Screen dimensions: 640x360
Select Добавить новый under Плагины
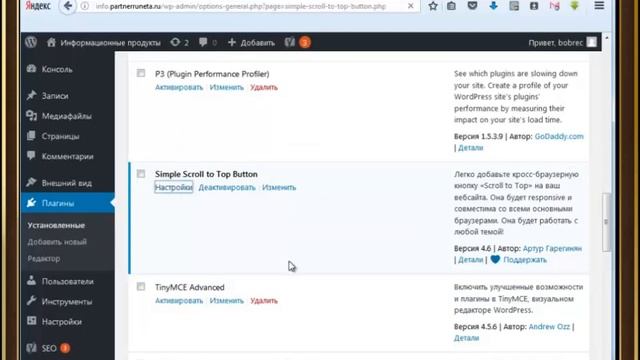click(x=57, y=242)
